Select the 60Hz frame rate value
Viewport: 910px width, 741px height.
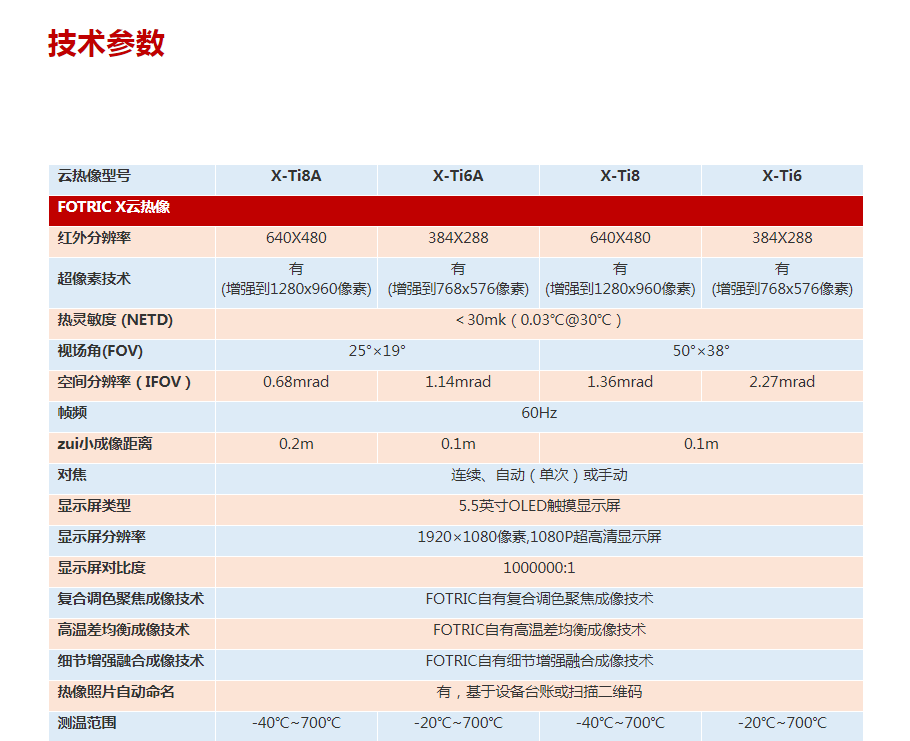(539, 413)
